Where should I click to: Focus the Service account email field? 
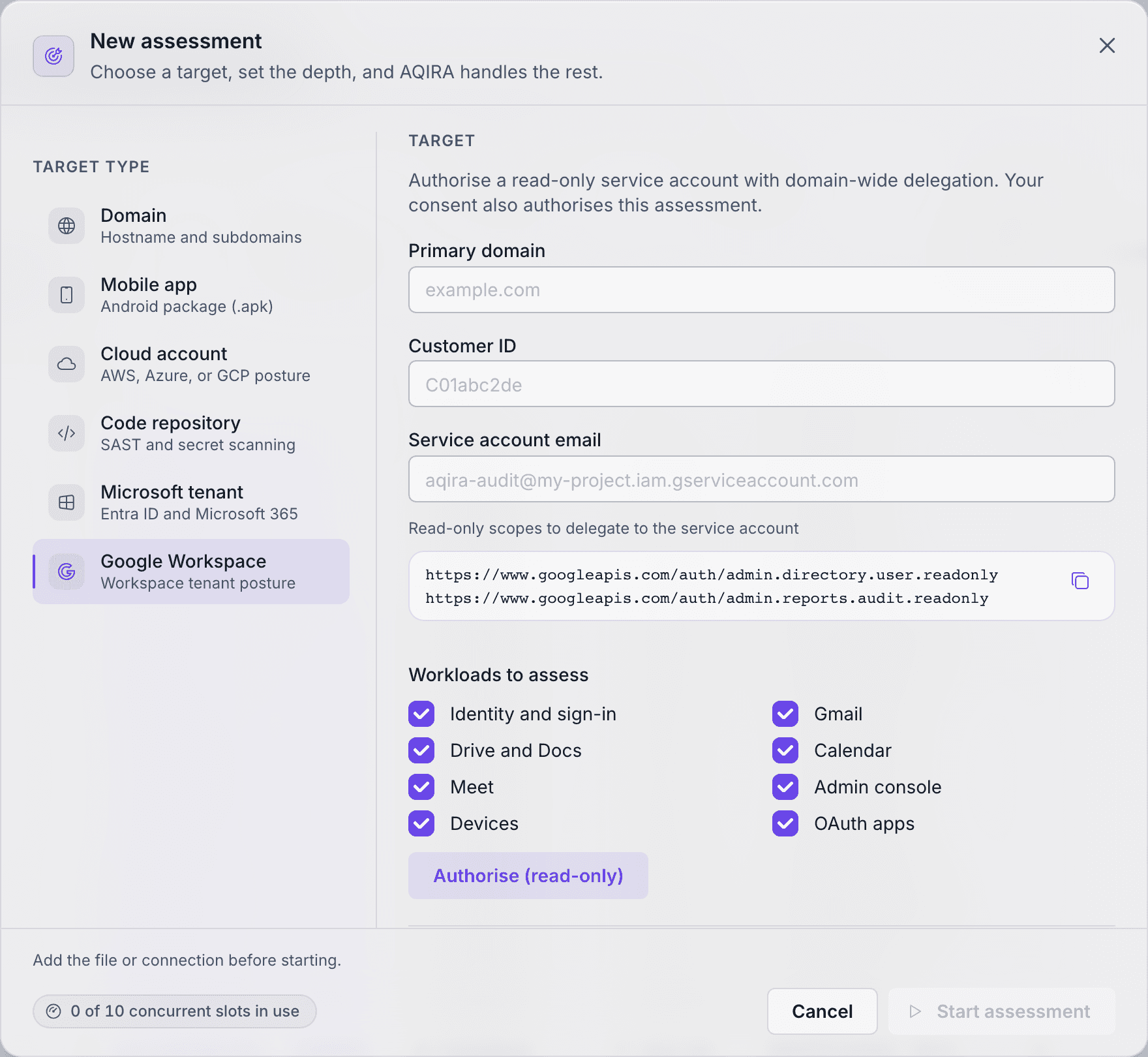tap(762, 480)
